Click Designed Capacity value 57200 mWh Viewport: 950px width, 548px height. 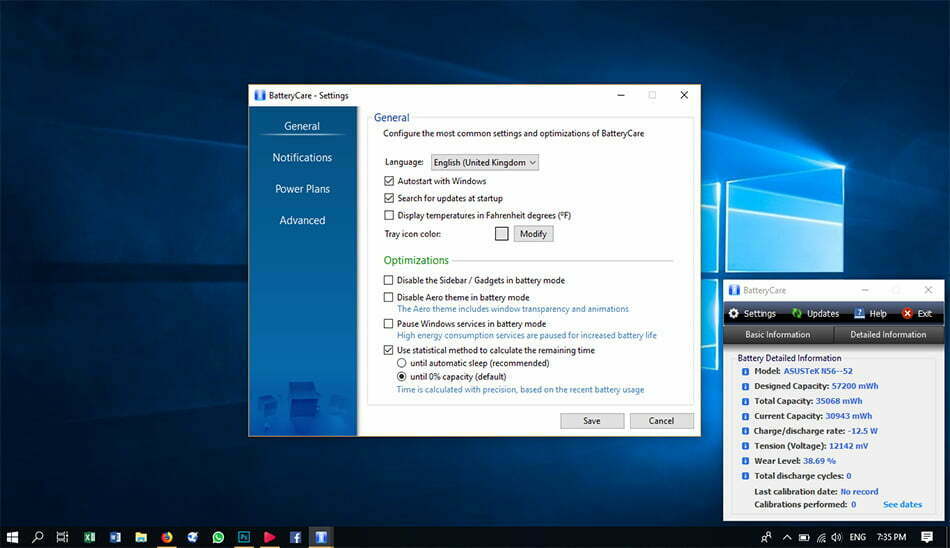pyautogui.click(x=854, y=386)
